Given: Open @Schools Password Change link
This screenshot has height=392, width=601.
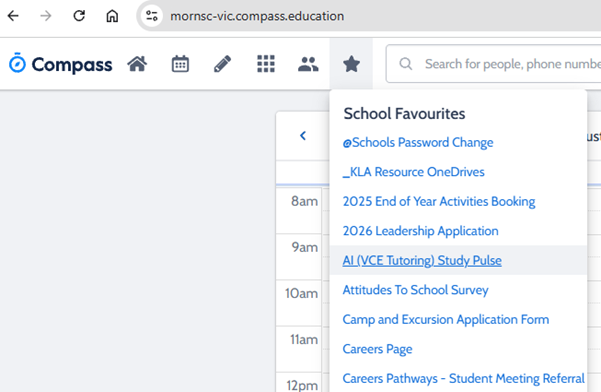Looking at the screenshot, I should pyautogui.click(x=418, y=143).
